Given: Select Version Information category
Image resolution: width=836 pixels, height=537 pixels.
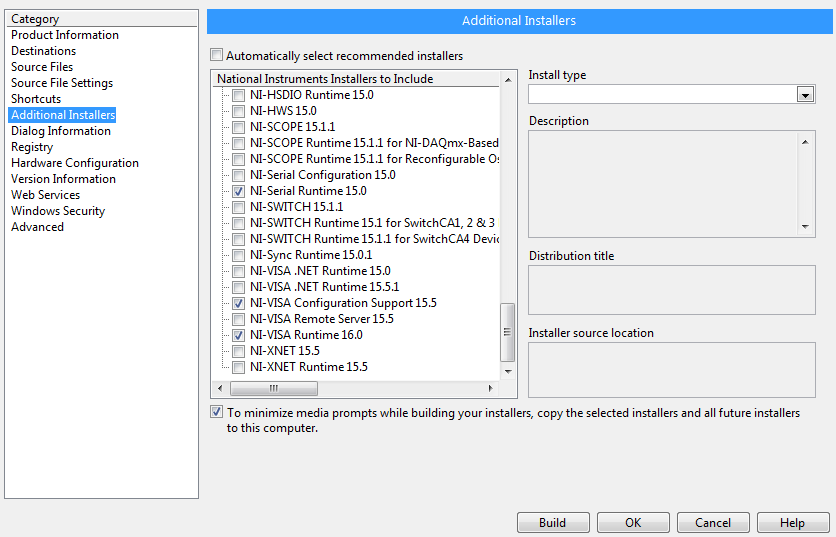Looking at the screenshot, I should pos(63,179).
